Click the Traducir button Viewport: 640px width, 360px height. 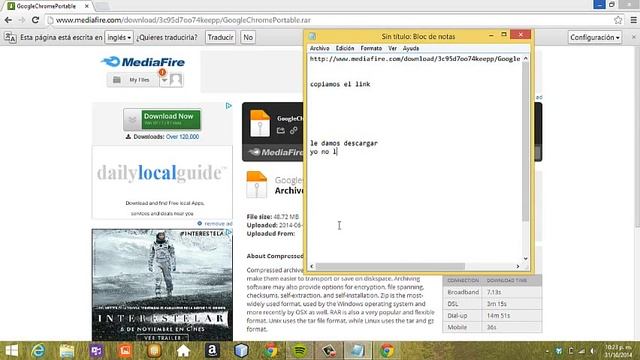[220, 37]
